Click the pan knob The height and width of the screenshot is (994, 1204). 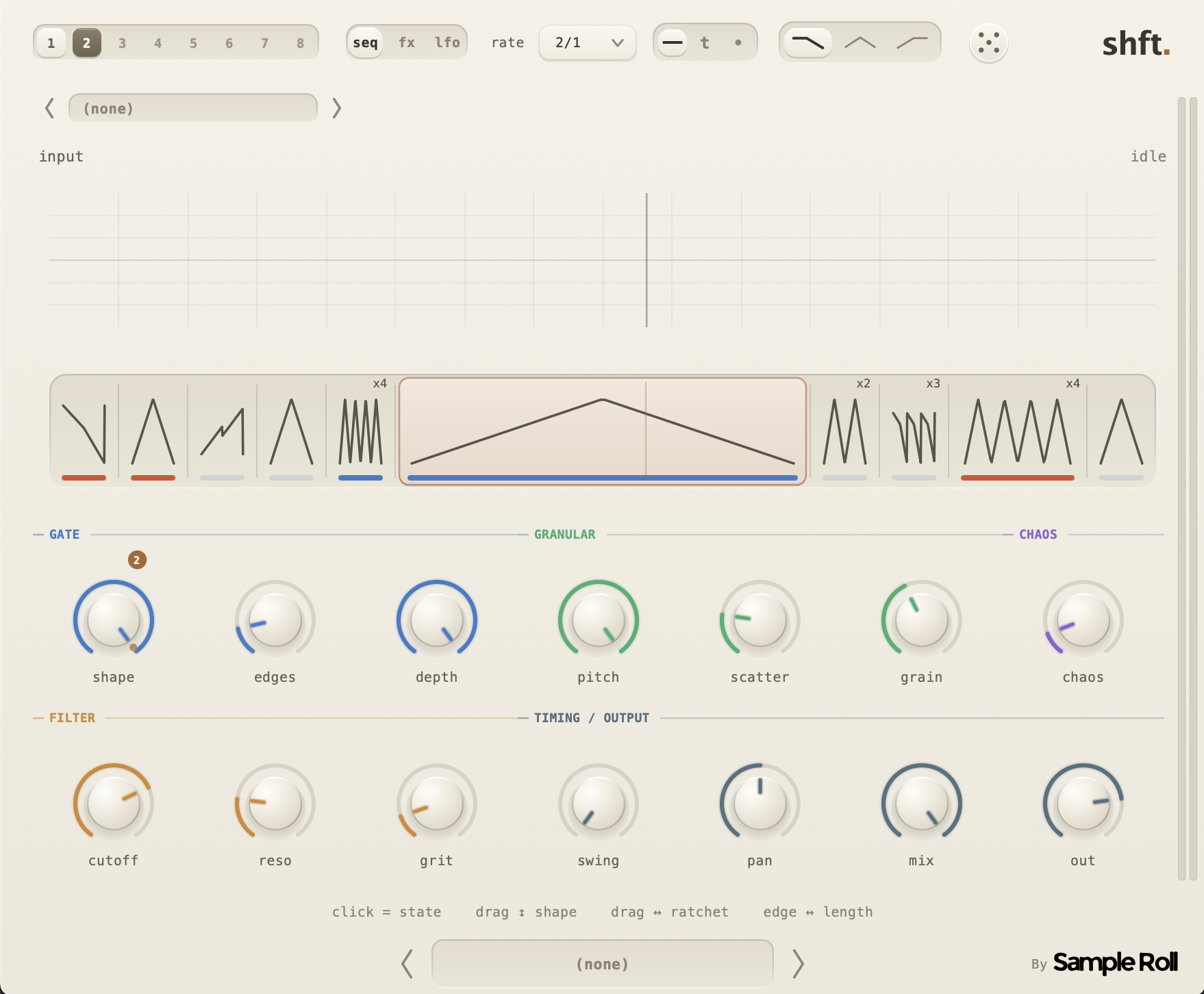click(x=760, y=804)
